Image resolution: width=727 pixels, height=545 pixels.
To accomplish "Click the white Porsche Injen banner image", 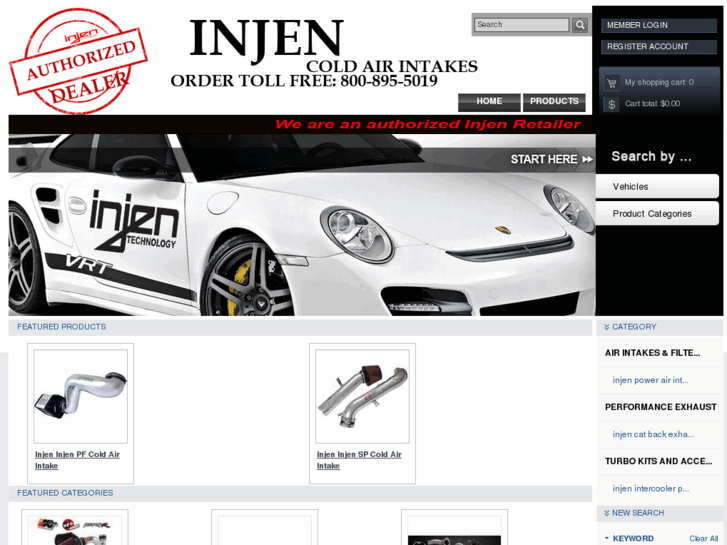I will click(302, 225).
